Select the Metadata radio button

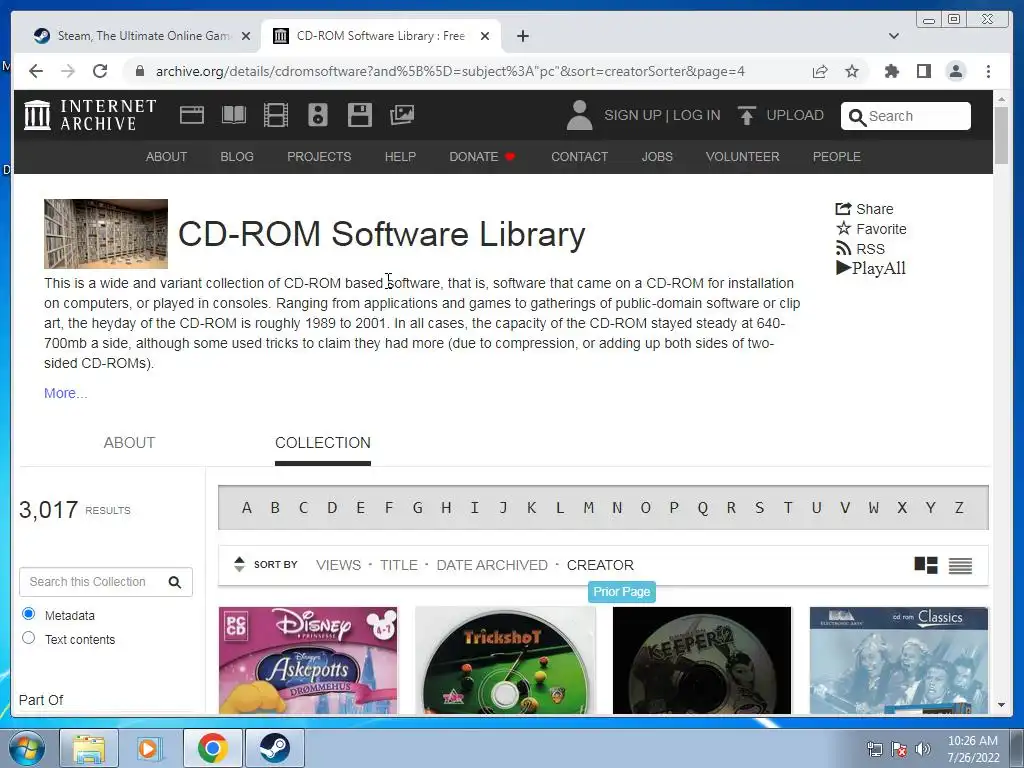(28, 614)
